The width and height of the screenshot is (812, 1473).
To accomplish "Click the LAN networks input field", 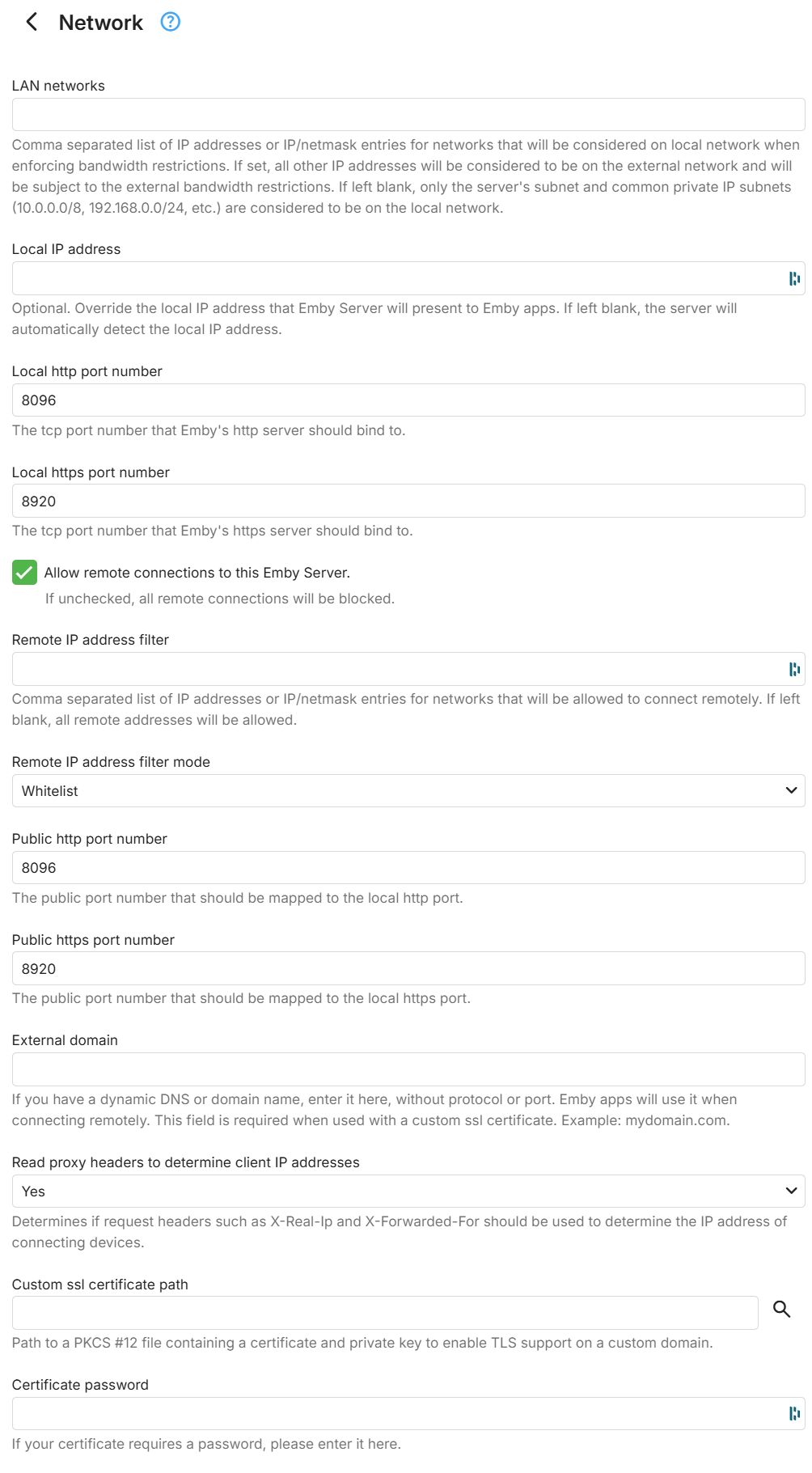I will 408,115.
